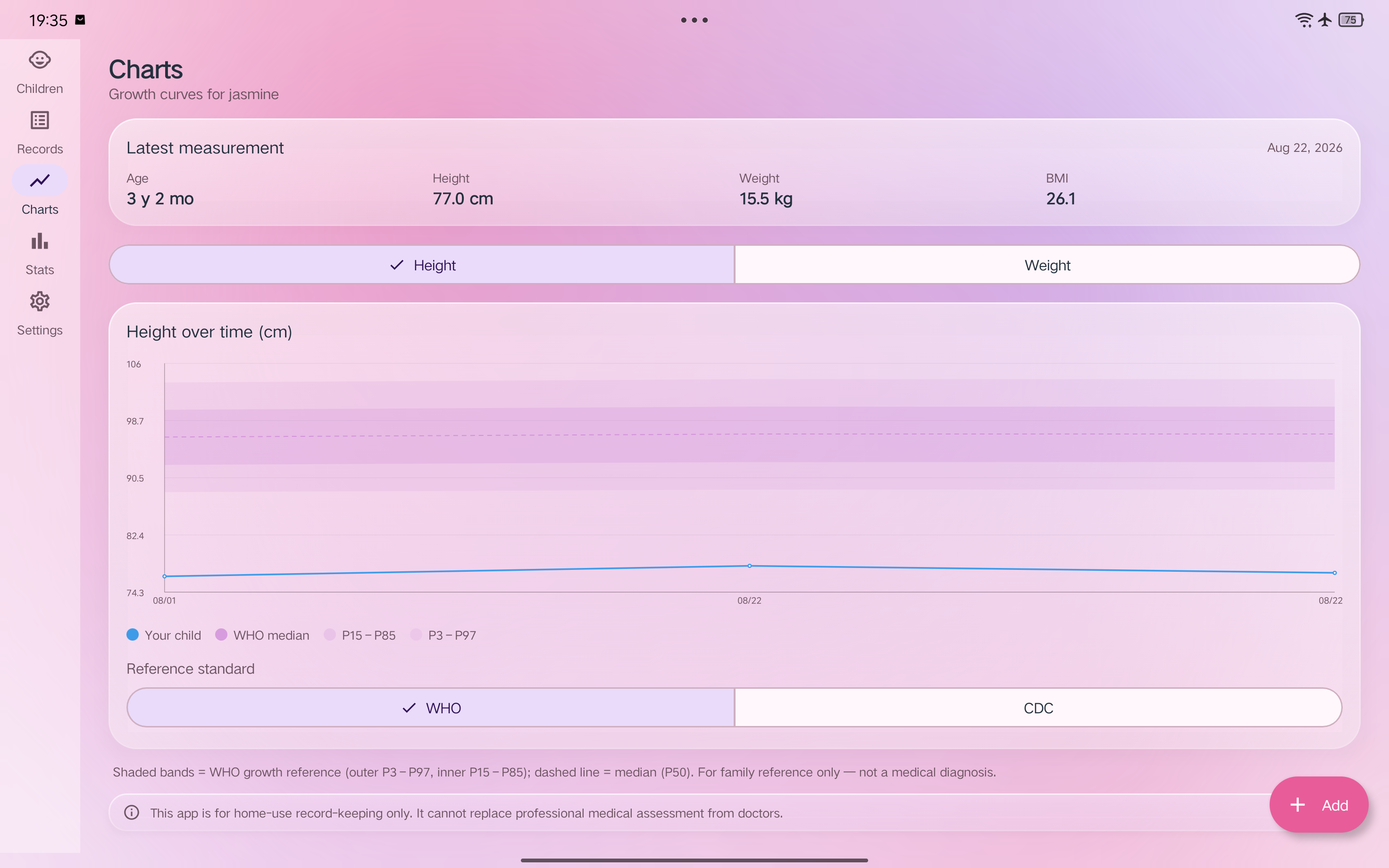This screenshot has width=1389, height=868.
Task: Click the '15.5 kg' weight value
Action: click(766, 199)
